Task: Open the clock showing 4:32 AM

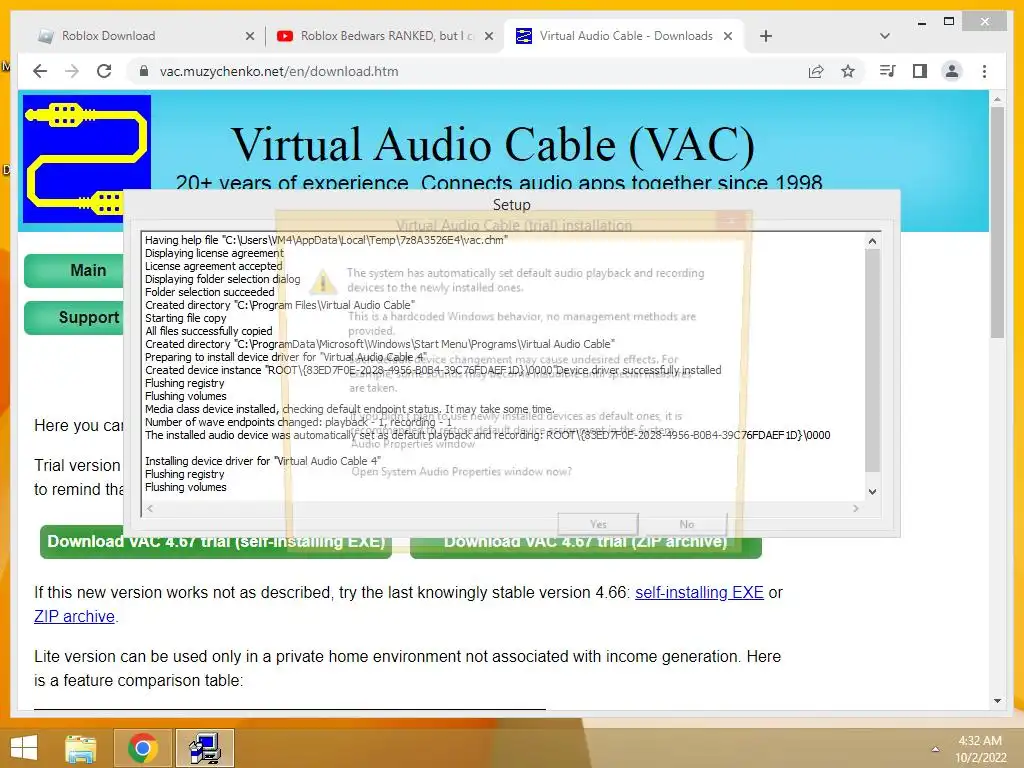Action: point(980,749)
